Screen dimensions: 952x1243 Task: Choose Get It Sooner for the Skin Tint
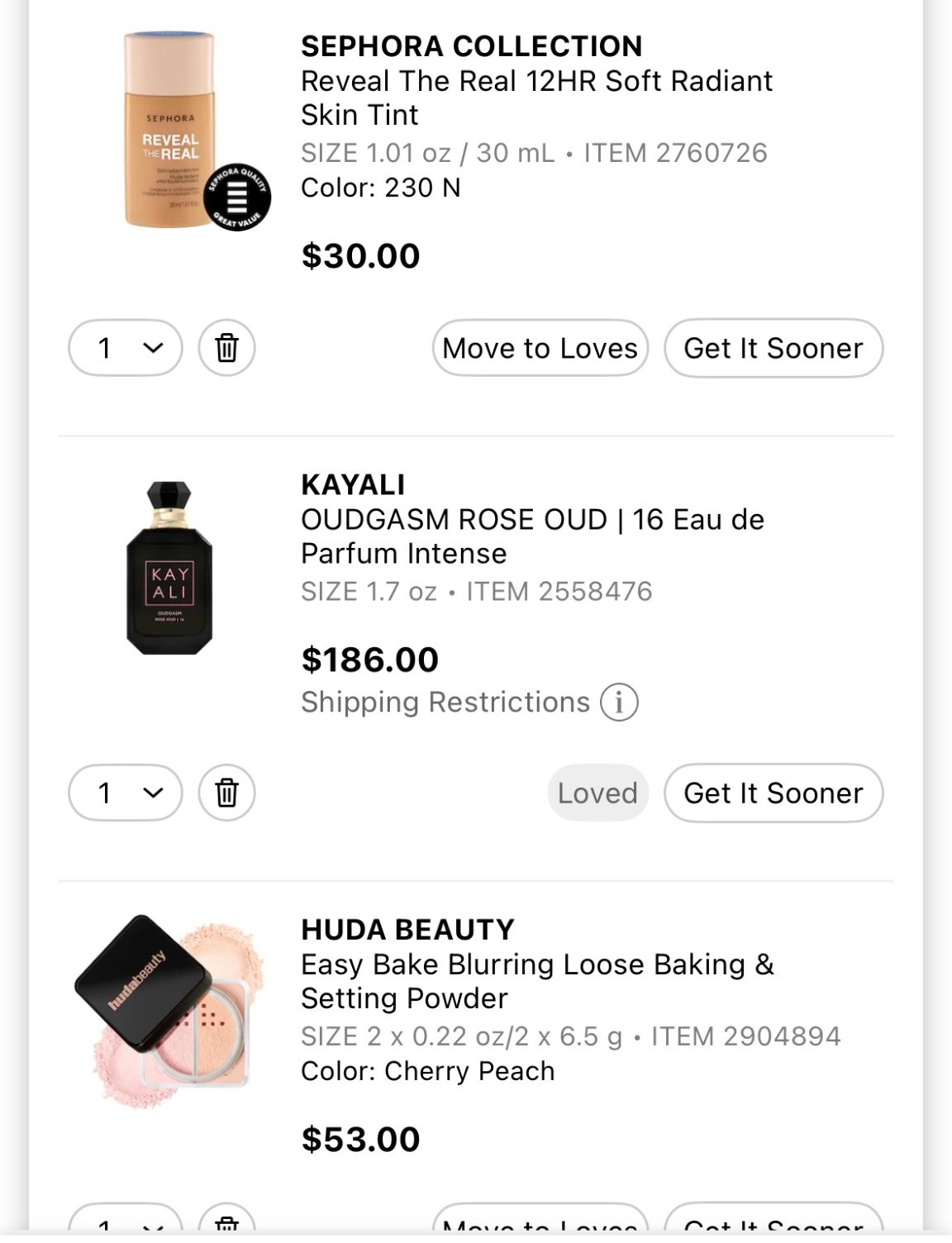(773, 348)
